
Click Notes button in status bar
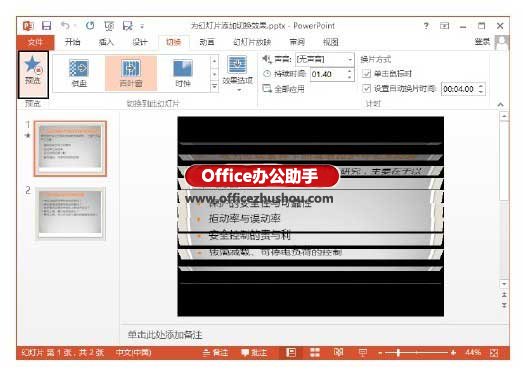click(x=215, y=352)
